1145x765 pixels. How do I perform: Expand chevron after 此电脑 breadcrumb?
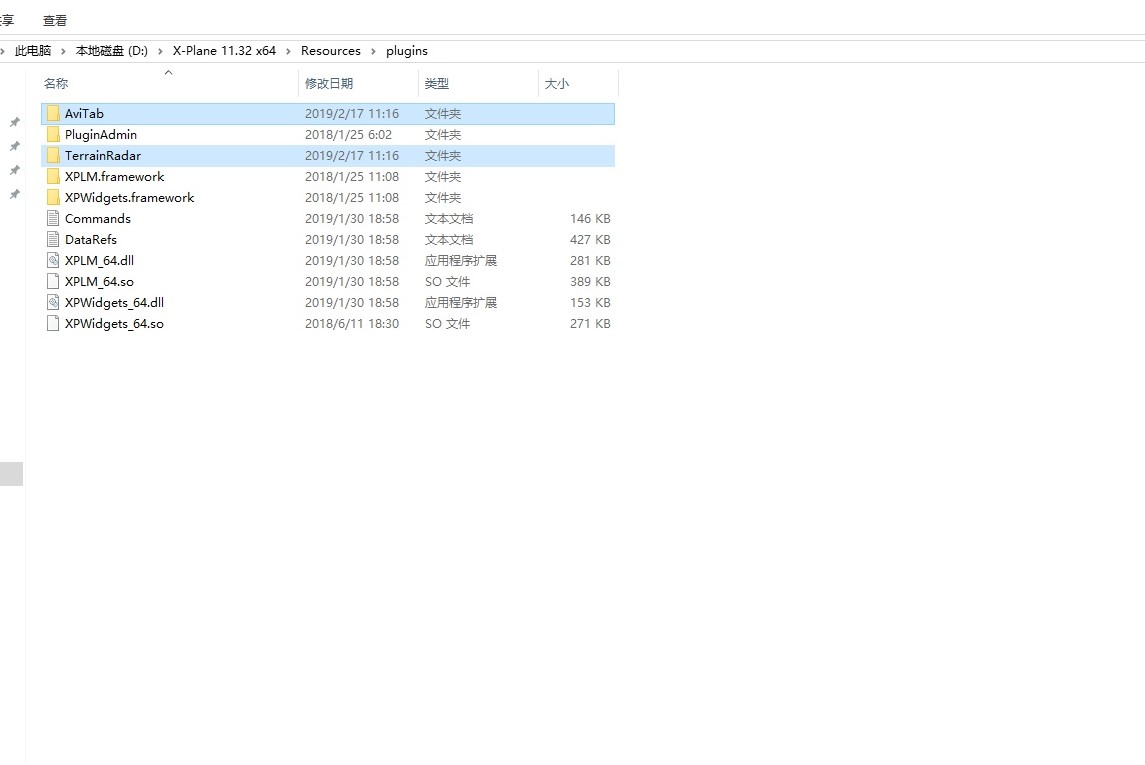(64, 51)
